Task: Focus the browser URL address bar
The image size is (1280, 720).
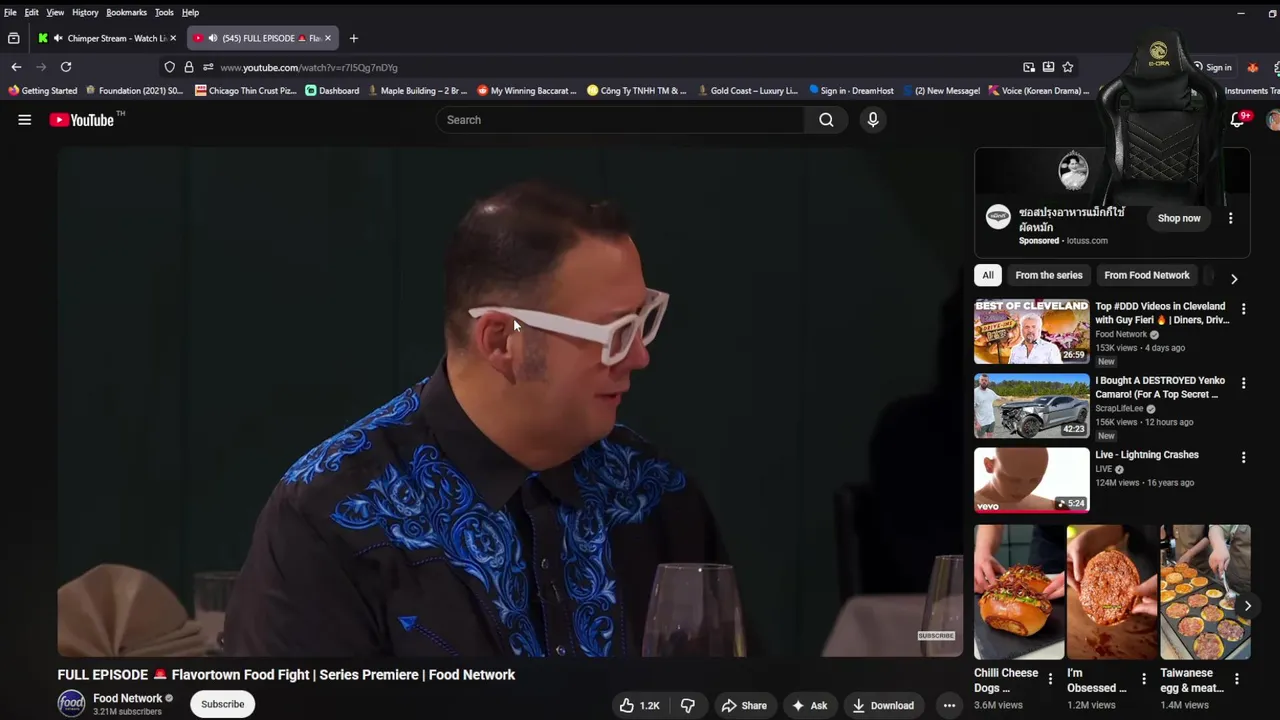Action: click(600, 67)
